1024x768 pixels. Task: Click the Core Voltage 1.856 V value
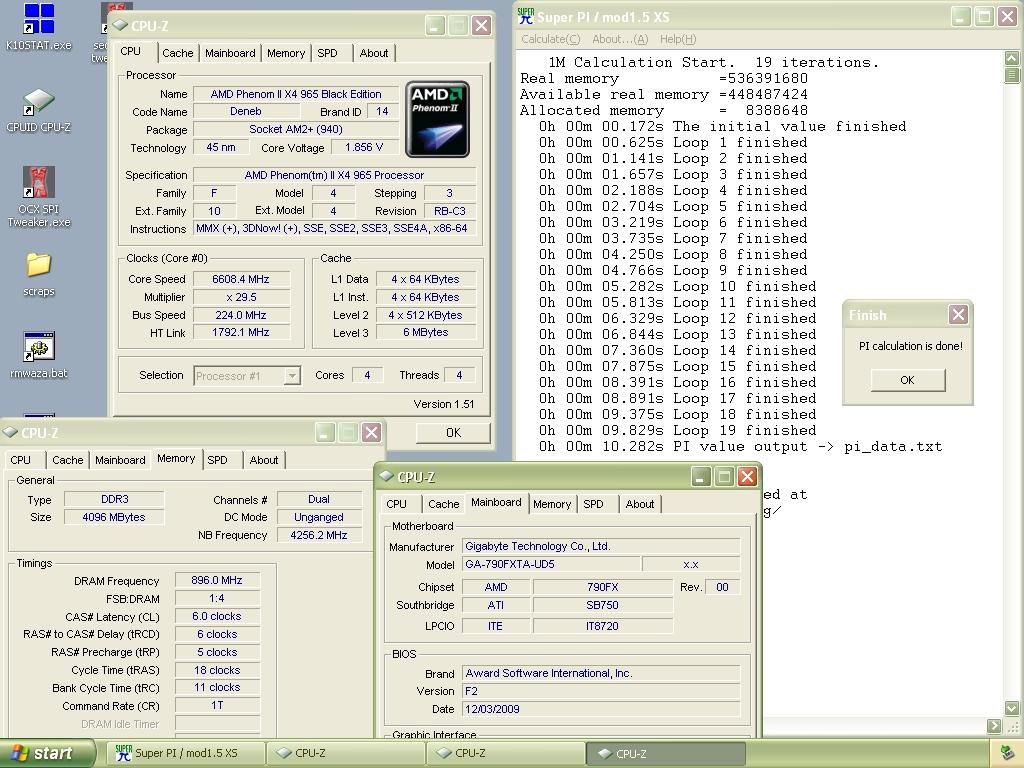(364, 148)
